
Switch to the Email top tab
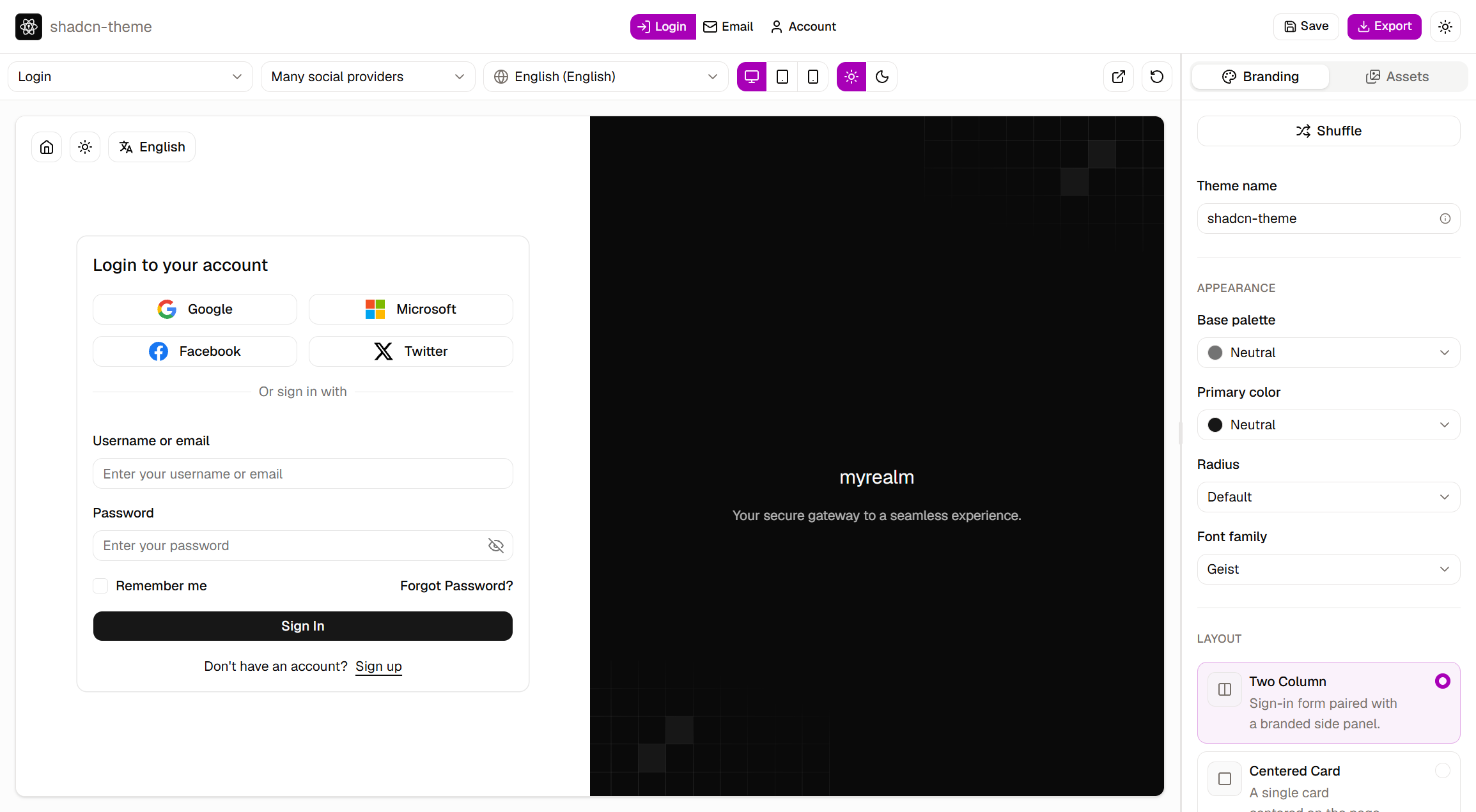point(728,27)
